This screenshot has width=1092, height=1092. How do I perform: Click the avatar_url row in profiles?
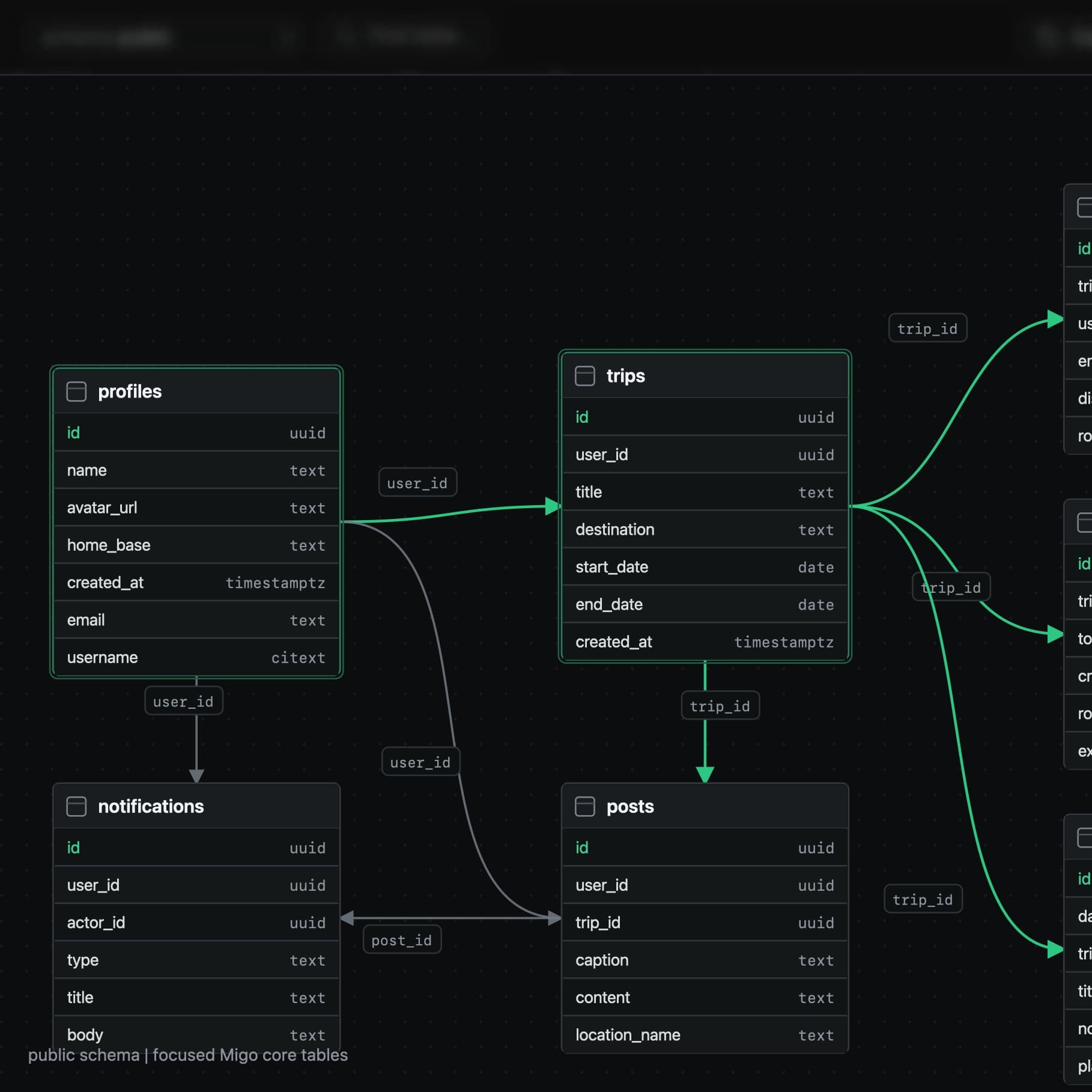[196, 508]
